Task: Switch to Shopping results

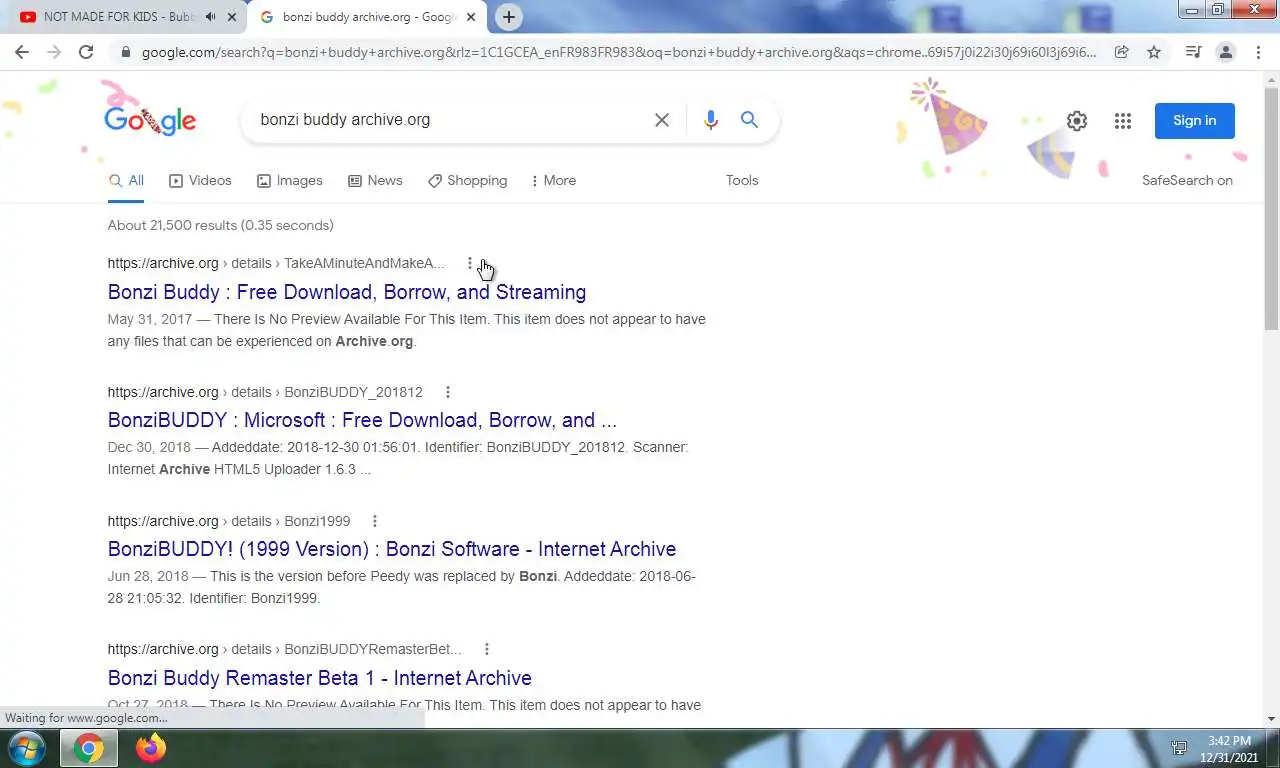Action: [x=467, y=181]
